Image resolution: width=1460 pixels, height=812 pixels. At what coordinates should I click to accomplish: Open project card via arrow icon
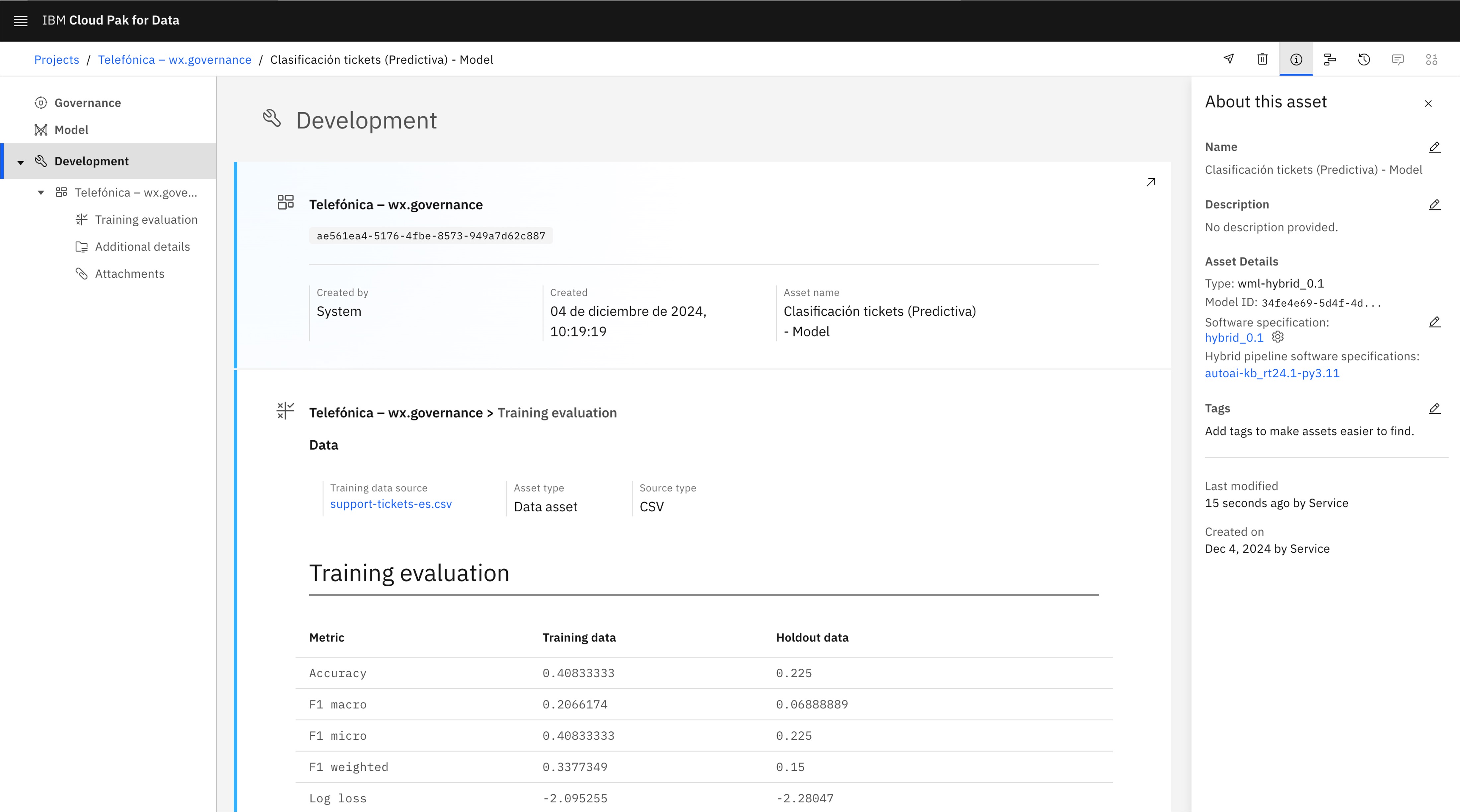[x=1150, y=182]
